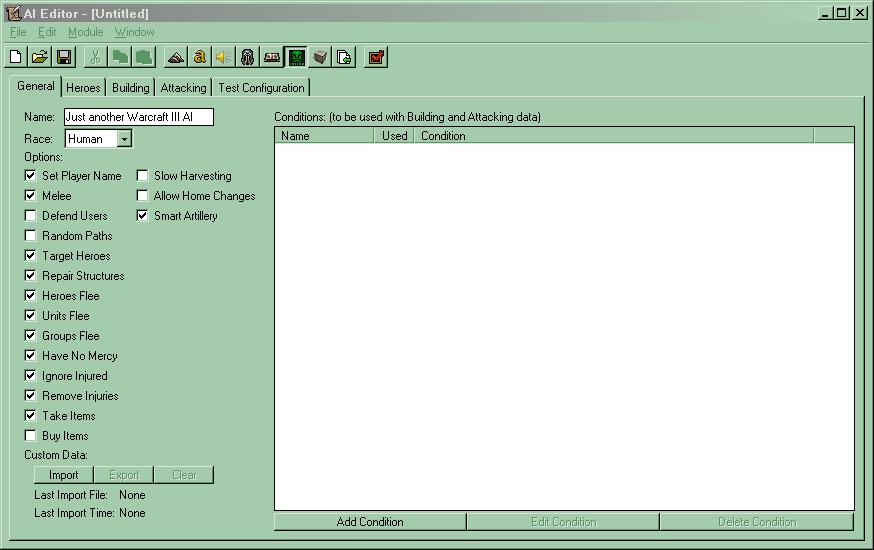This screenshot has height=550, width=874.
Task: Click the Paste toolbar icon
Action: pyautogui.click(x=144, y=57)
